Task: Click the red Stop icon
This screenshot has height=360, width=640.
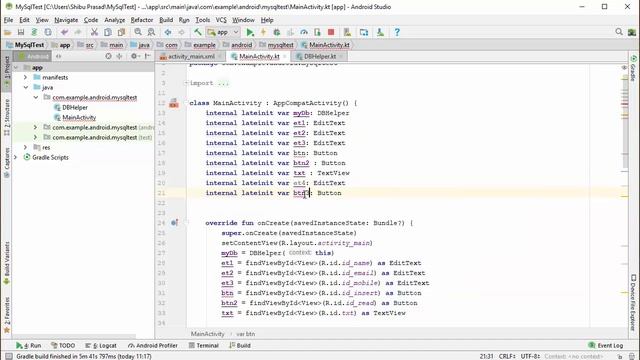Action: coord(331,32)
